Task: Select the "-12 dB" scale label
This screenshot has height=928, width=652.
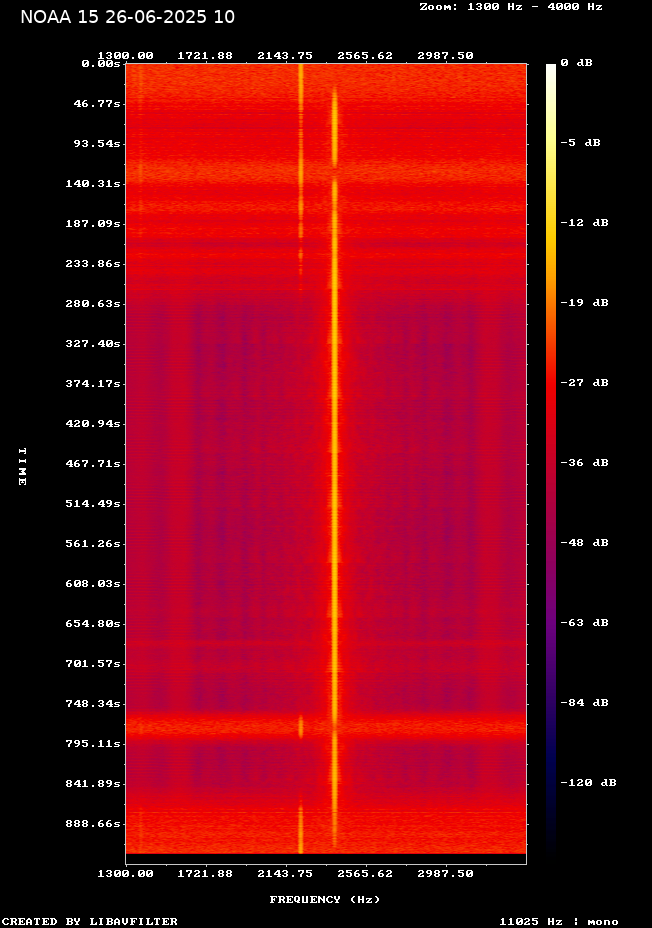Action: pyautogui.click(x=585, y=223)
